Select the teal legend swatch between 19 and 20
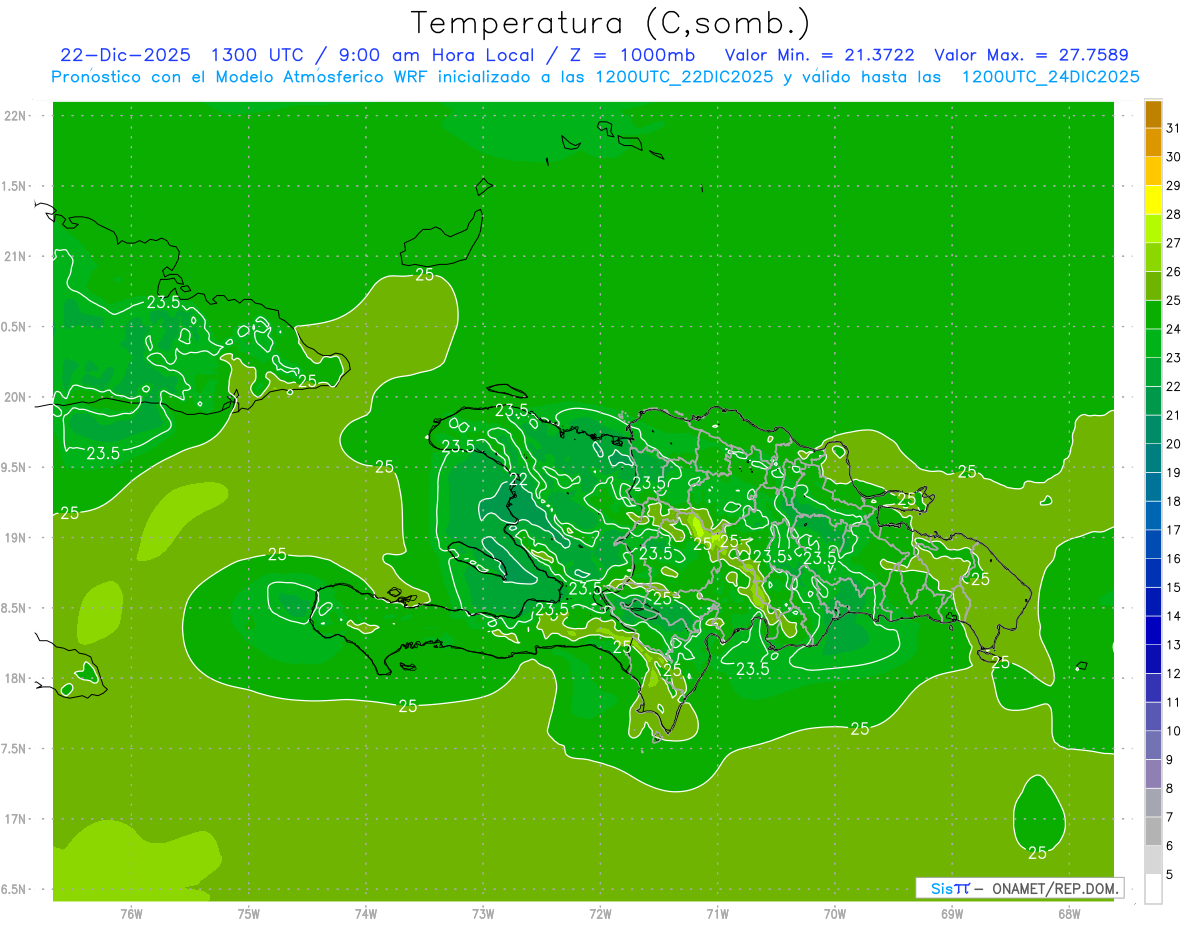 [1153, 458]
